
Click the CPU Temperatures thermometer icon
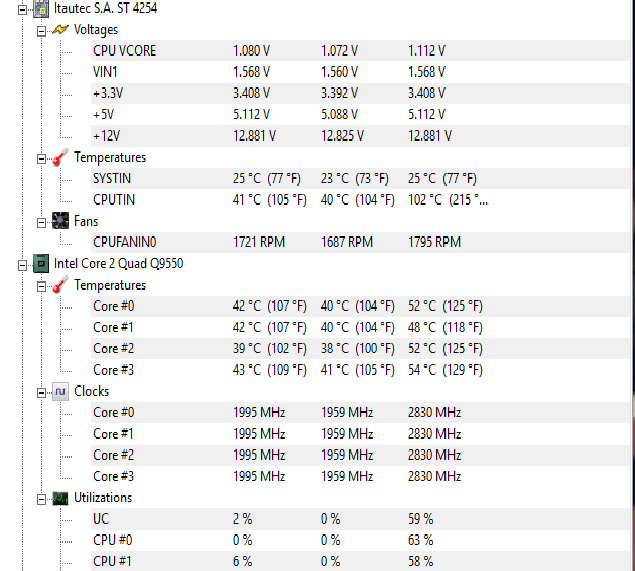pyautogui.click(x=60, y=285)
